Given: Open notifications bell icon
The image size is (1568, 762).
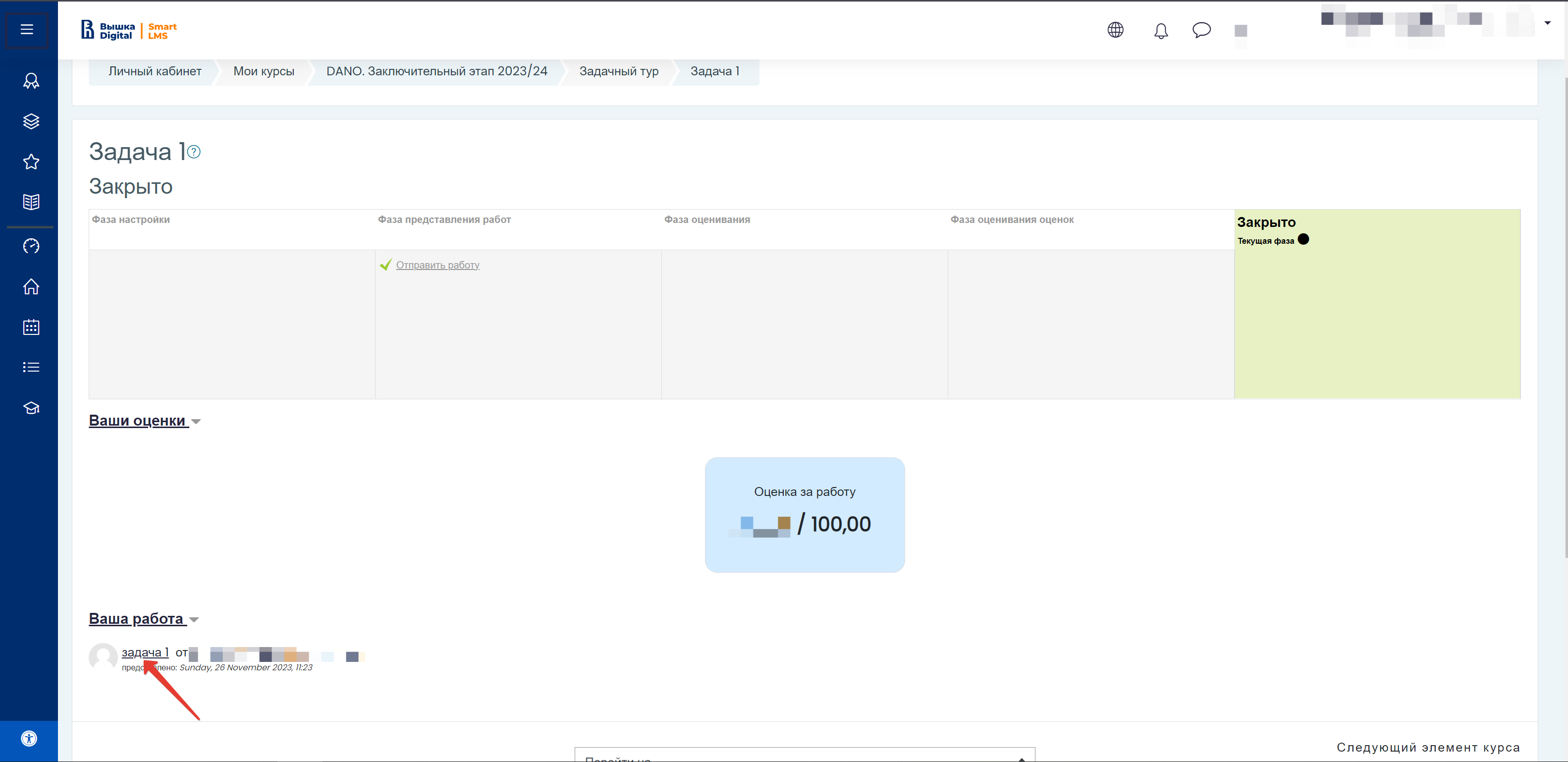Looking at the screenshot, I should 1161,30.
